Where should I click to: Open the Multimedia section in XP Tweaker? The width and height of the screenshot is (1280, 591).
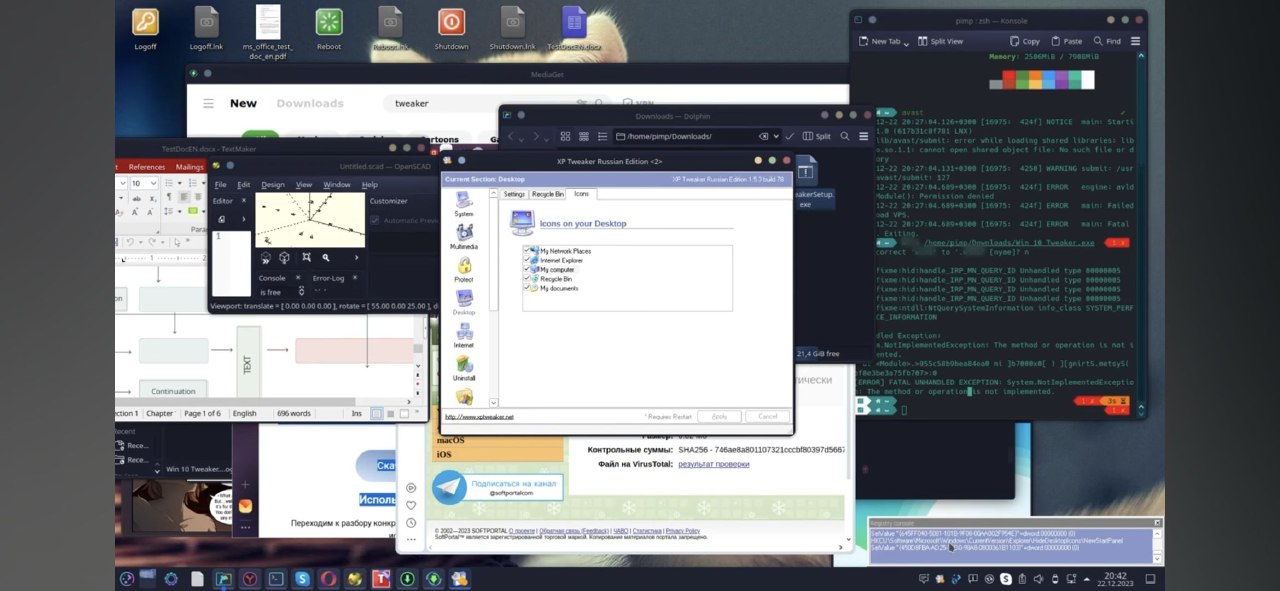[464, 237]
